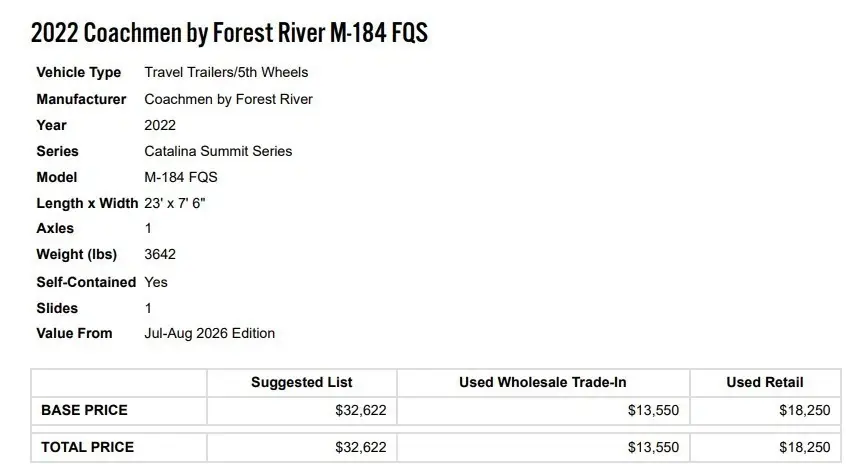The image size is (846, 464).
Task: Click Catalina Summit Series text
Action: click(x=218, y=151)
